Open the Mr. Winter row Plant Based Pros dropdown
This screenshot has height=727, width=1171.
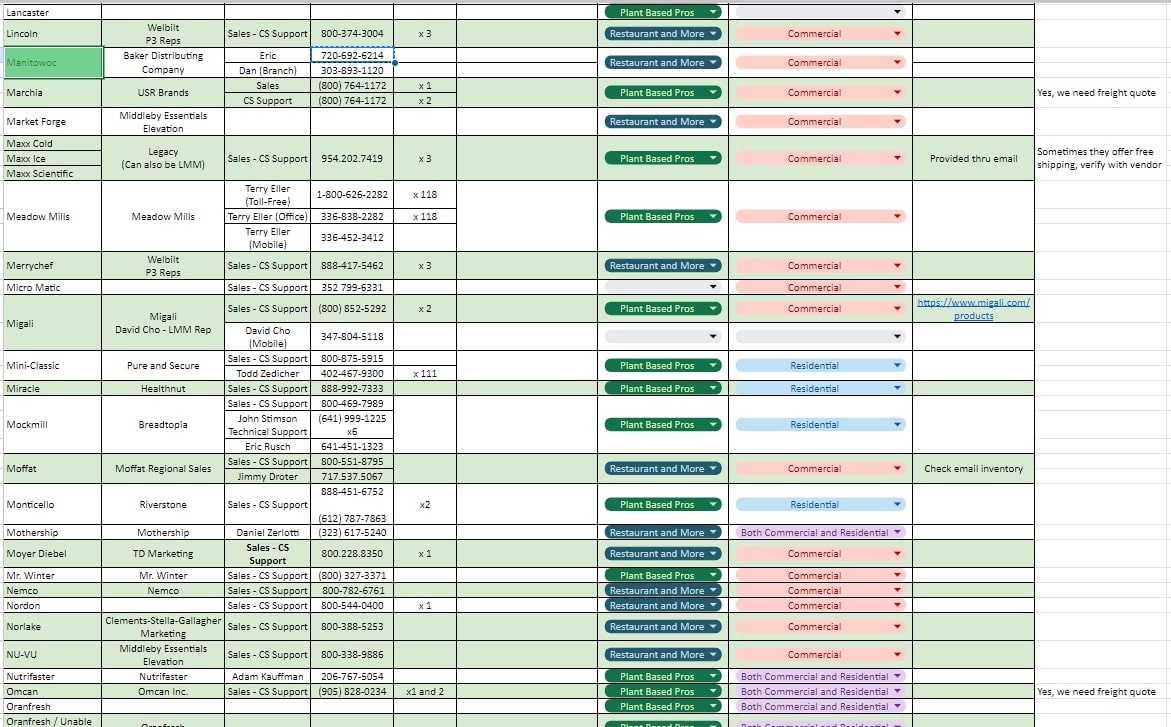662,575
